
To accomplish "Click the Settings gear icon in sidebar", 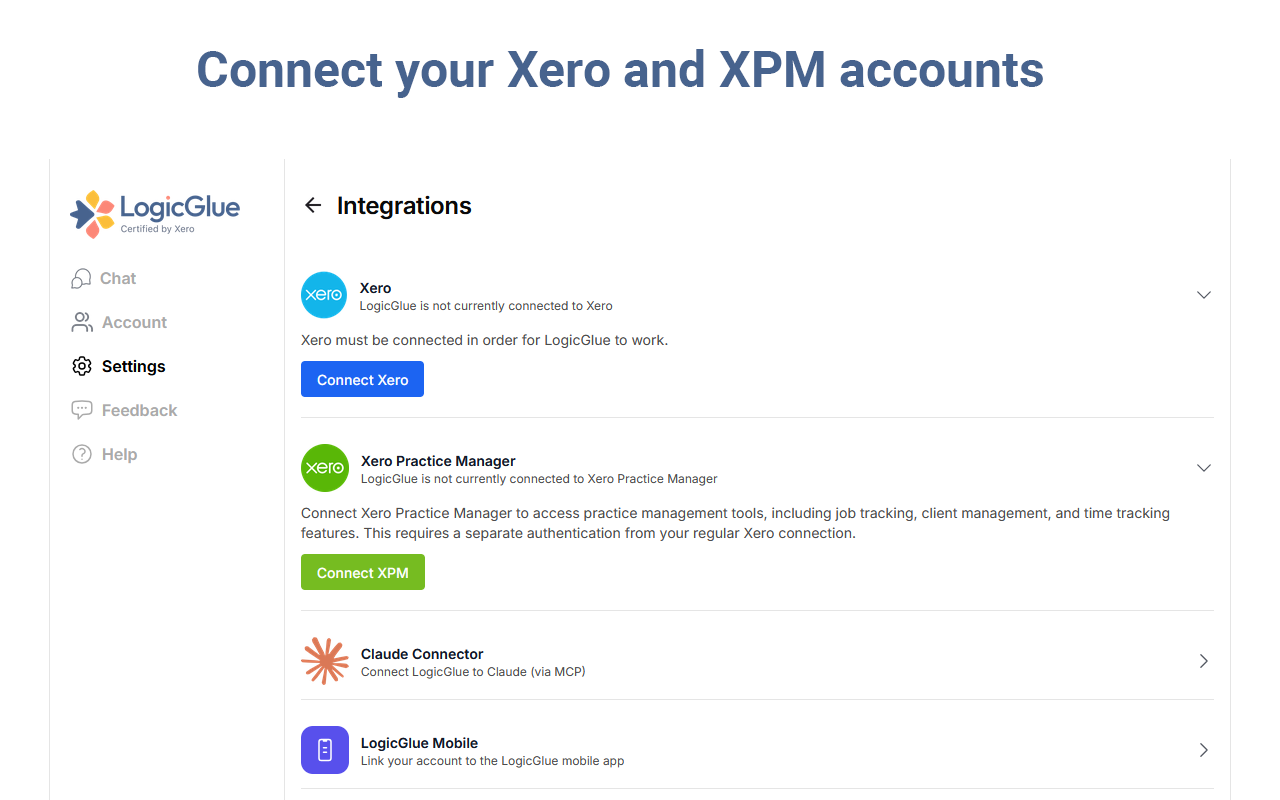I will tap(82, 366).
